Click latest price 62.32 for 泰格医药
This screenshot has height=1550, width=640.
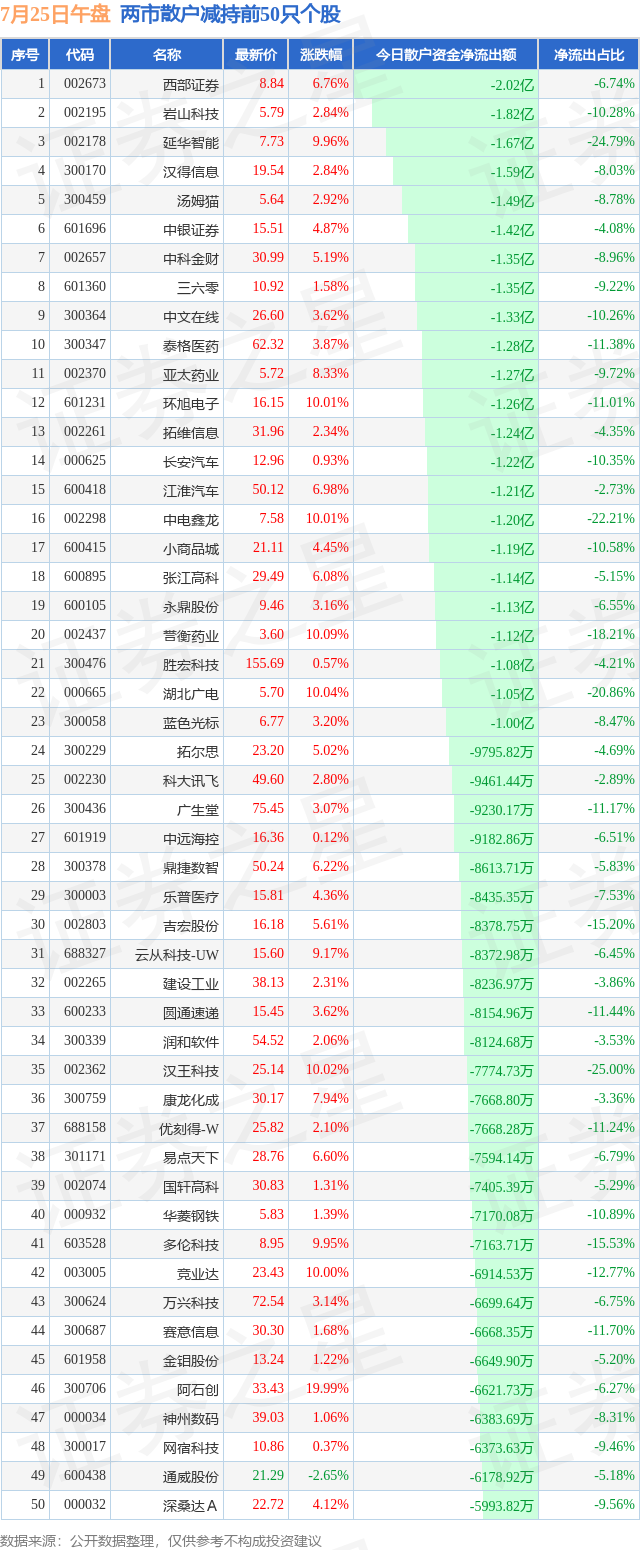268,345
